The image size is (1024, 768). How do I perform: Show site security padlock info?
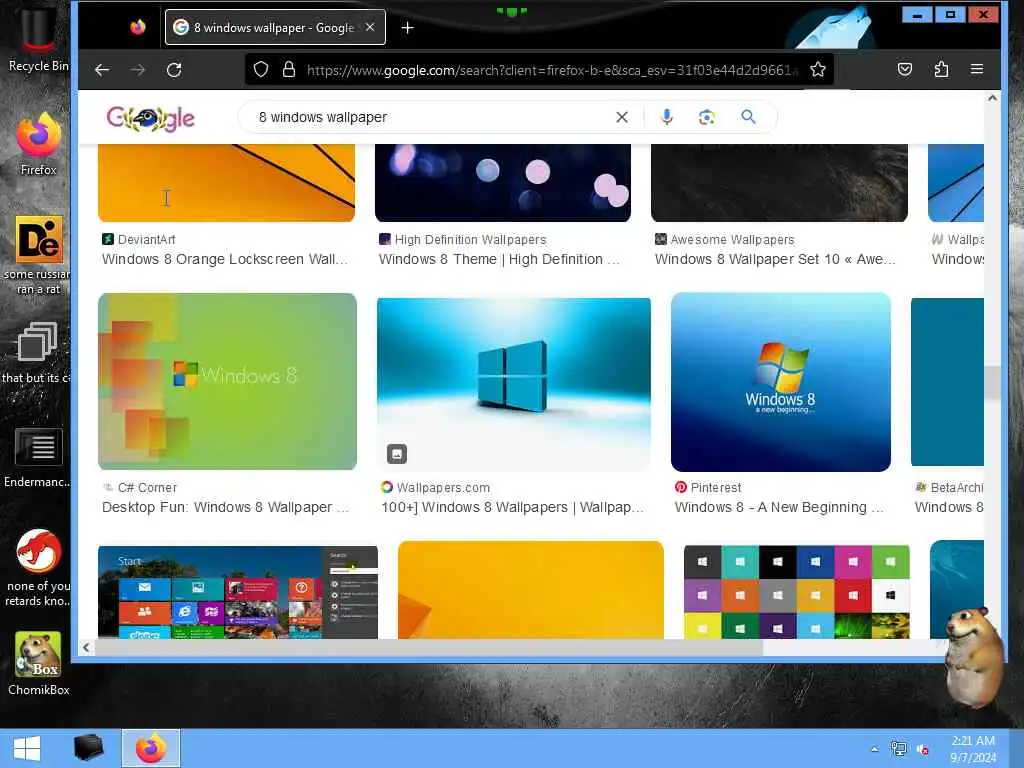pyautogui.click(x=289, y=69)
